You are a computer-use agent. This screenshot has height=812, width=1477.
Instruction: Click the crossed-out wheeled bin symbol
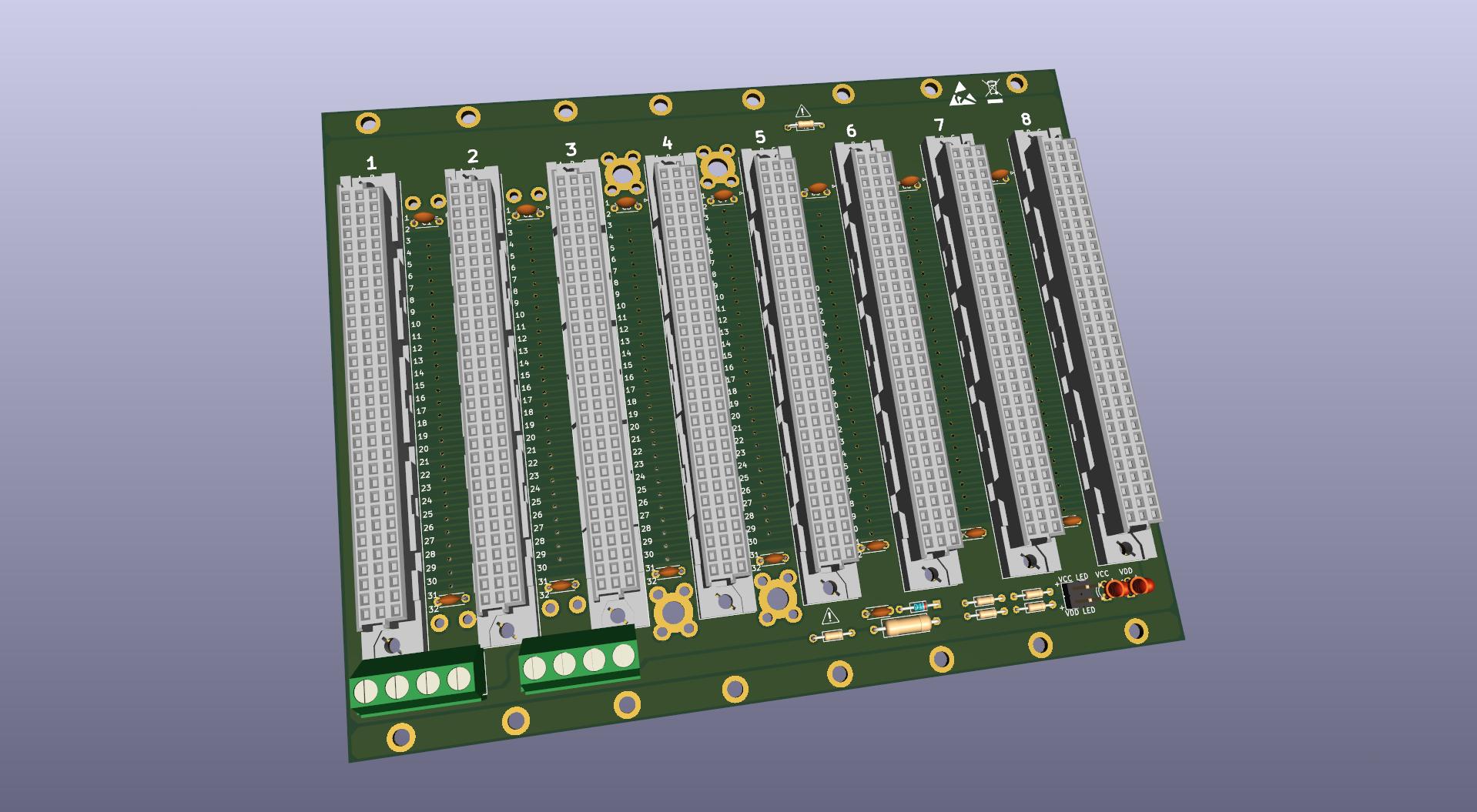point(993,90)
